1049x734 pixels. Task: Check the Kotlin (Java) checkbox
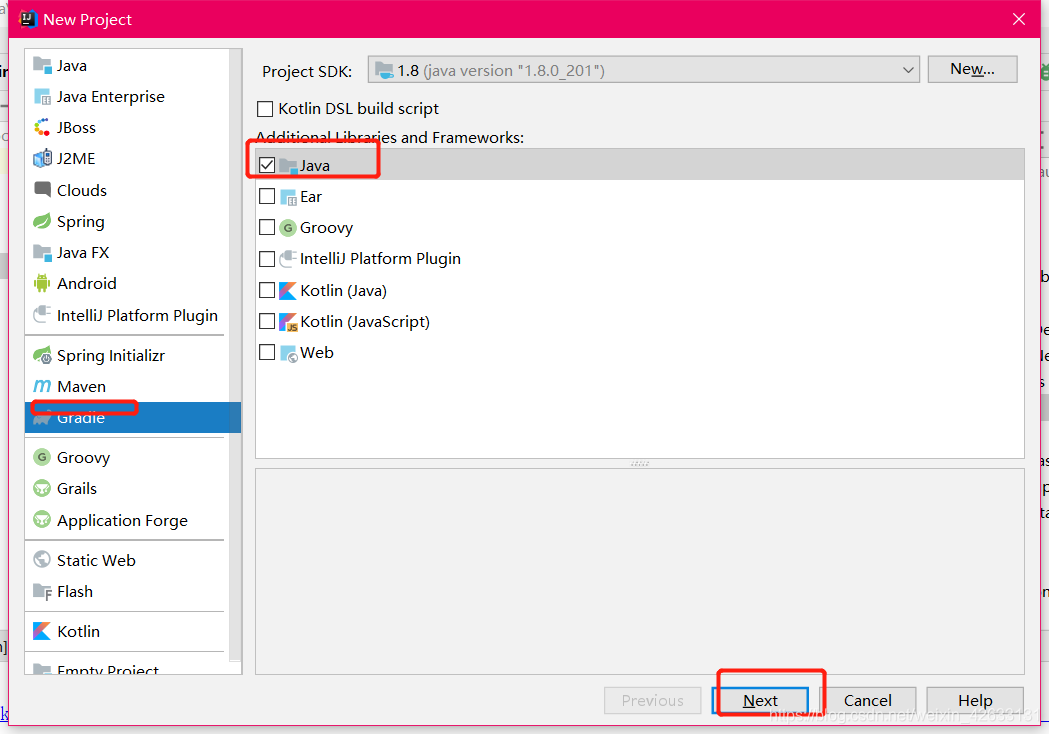pos(267,290)
